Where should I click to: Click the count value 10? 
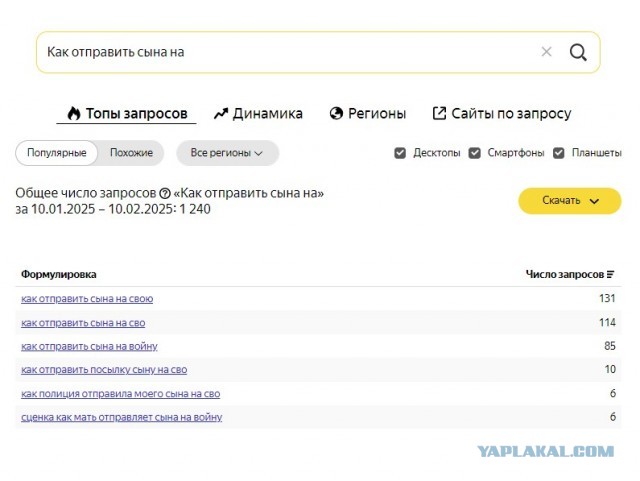(x=610, y=369)
